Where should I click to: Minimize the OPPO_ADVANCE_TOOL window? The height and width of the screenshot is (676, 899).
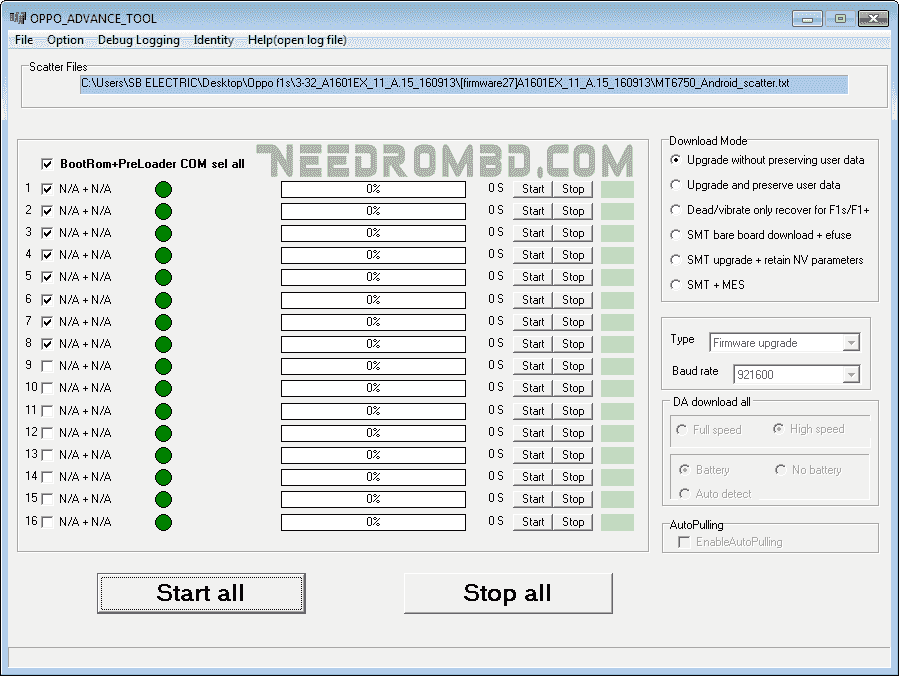[x=807, y=18]
